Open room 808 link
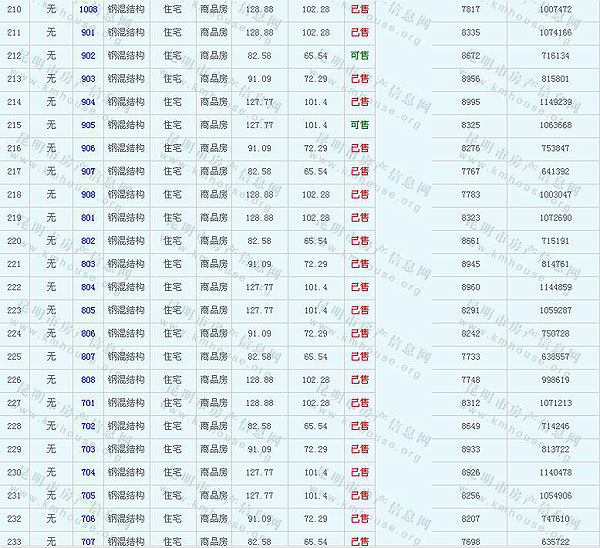The height and width of the screenshot is (548, 600). [88, 379]
